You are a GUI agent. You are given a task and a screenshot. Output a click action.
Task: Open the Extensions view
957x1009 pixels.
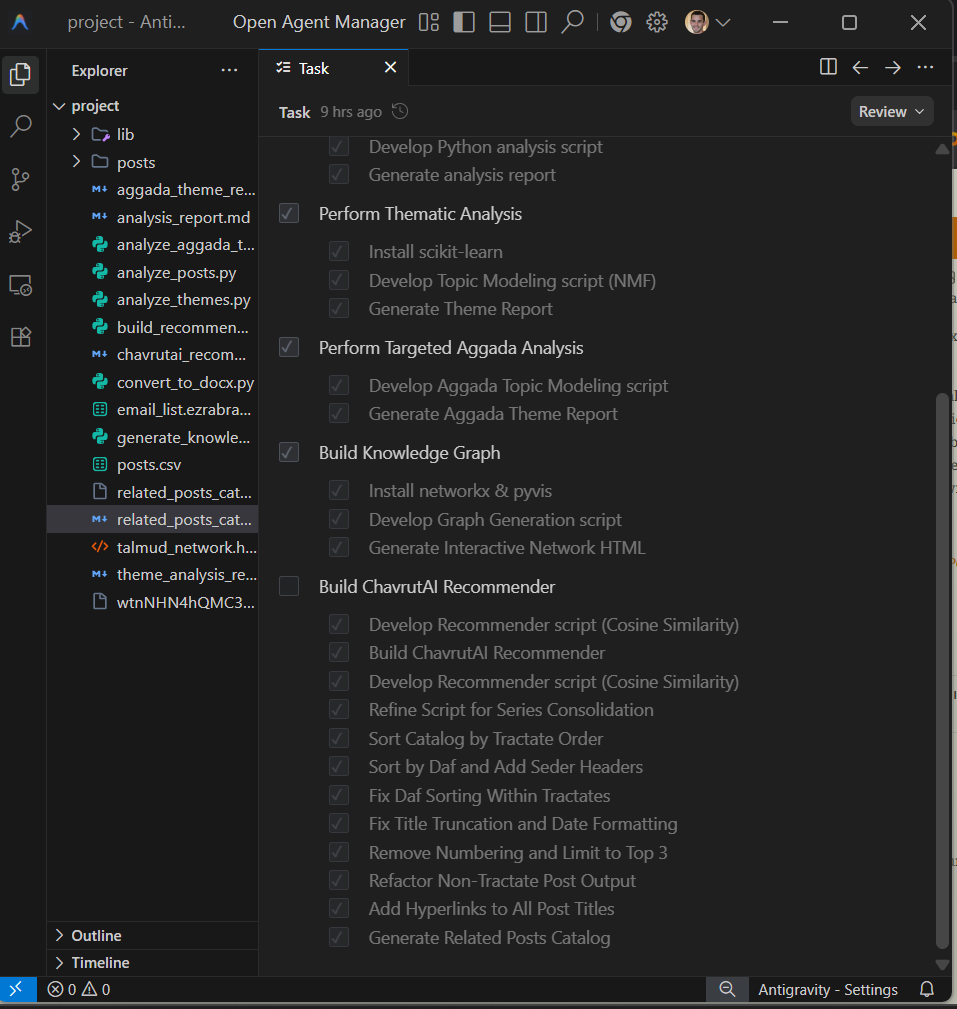pyautogui.click(x=20, y=337)
